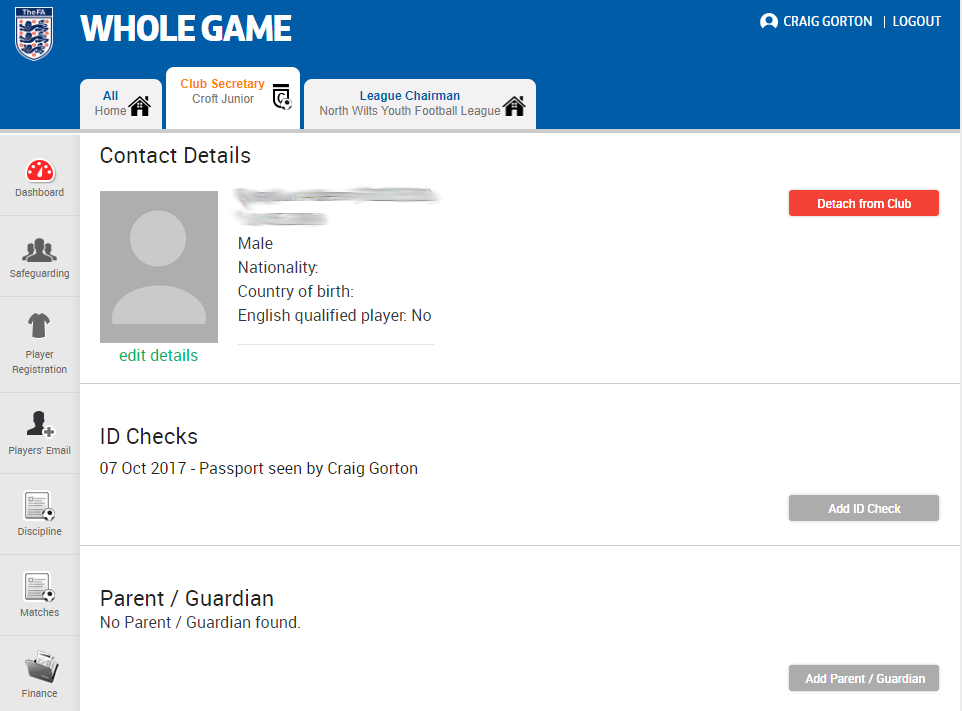Click the edit details link
The image size is (962, 711).
(x=158, y=355)
